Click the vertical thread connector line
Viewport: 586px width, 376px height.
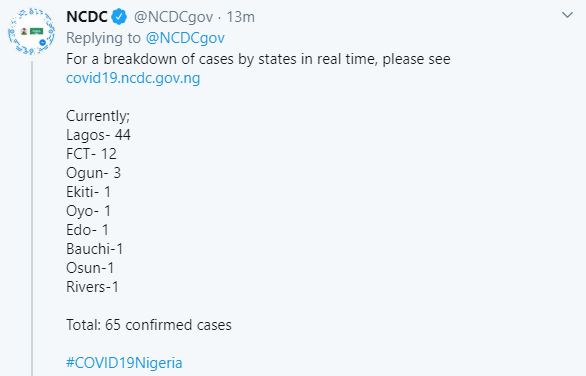pos(32,219)
